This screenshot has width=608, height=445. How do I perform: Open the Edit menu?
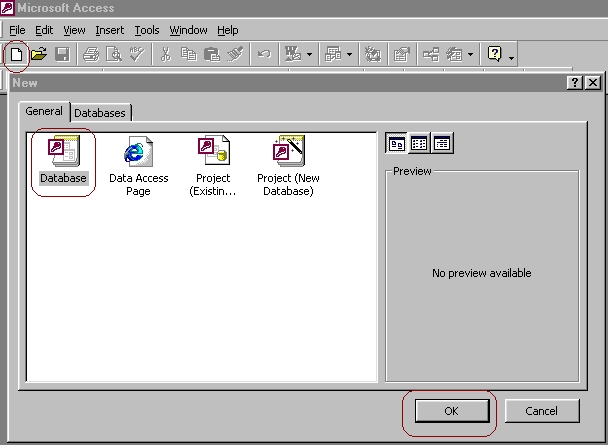coord(44,30)
